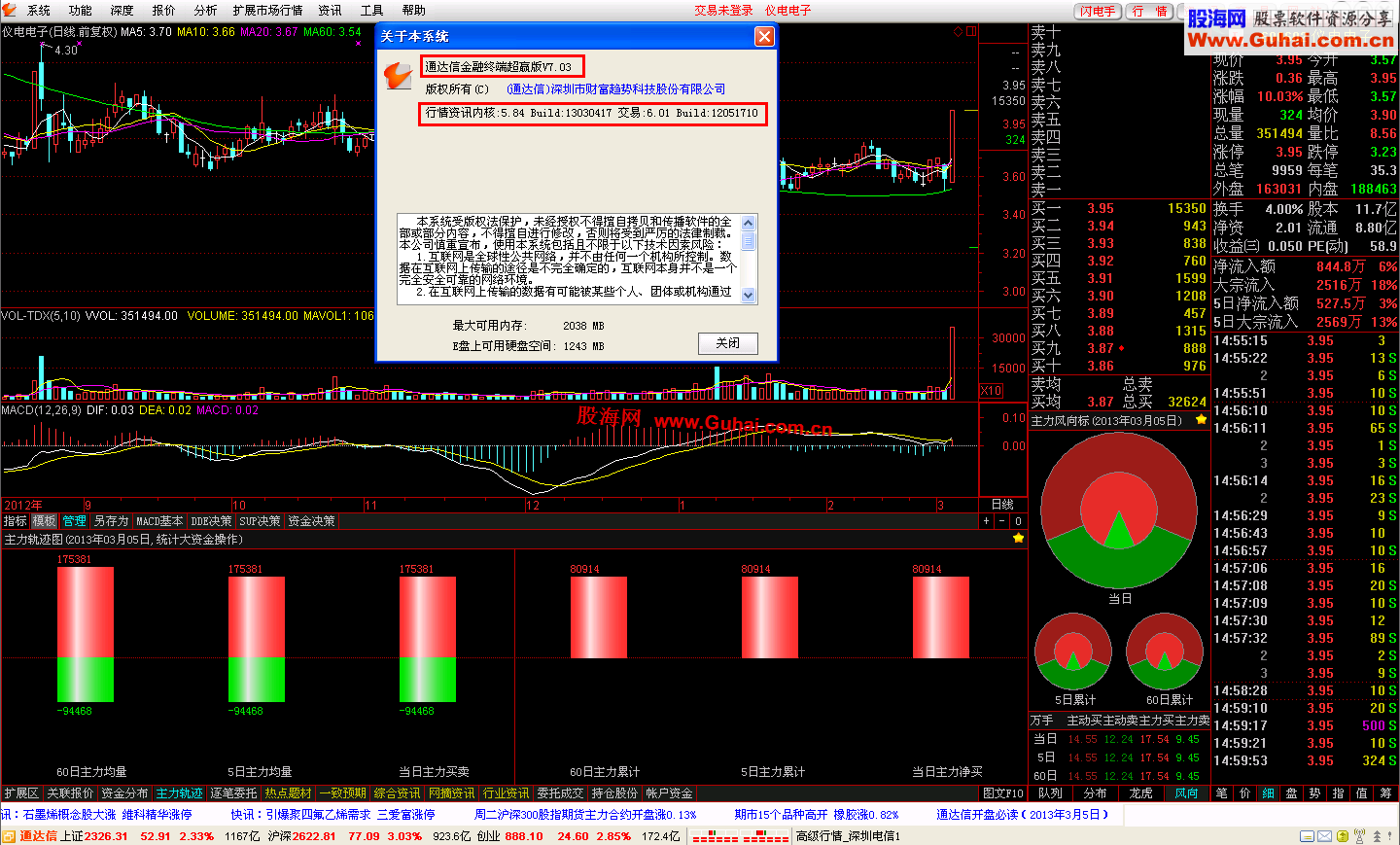Open the 分析 menu
This screenshot has height=845, width=1400.
(x=205, y=11)
